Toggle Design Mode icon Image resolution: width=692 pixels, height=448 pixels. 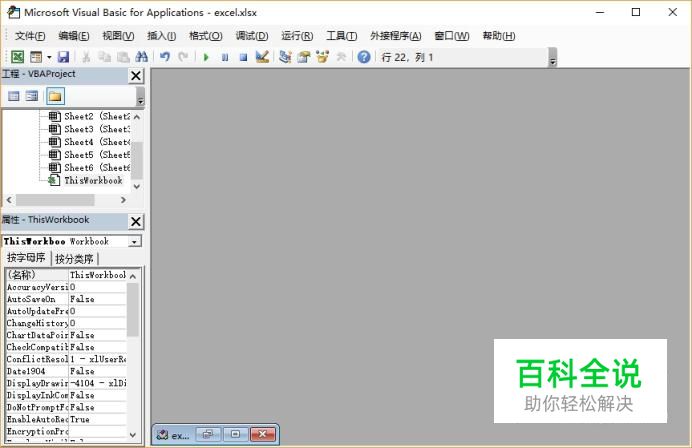262,57
